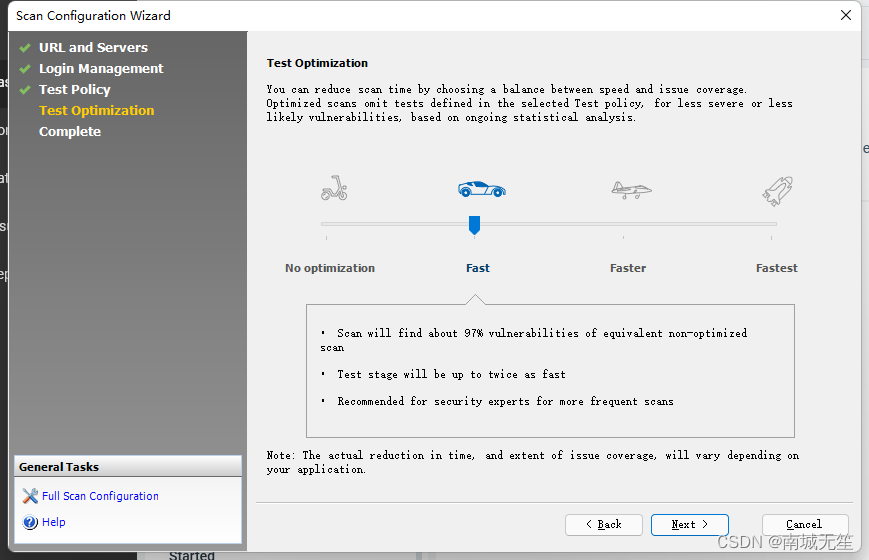This screenshot has height=560, width=869.
Task: Click the 97% vulnerabilities bullet text
Action: (x=534, y=340)
